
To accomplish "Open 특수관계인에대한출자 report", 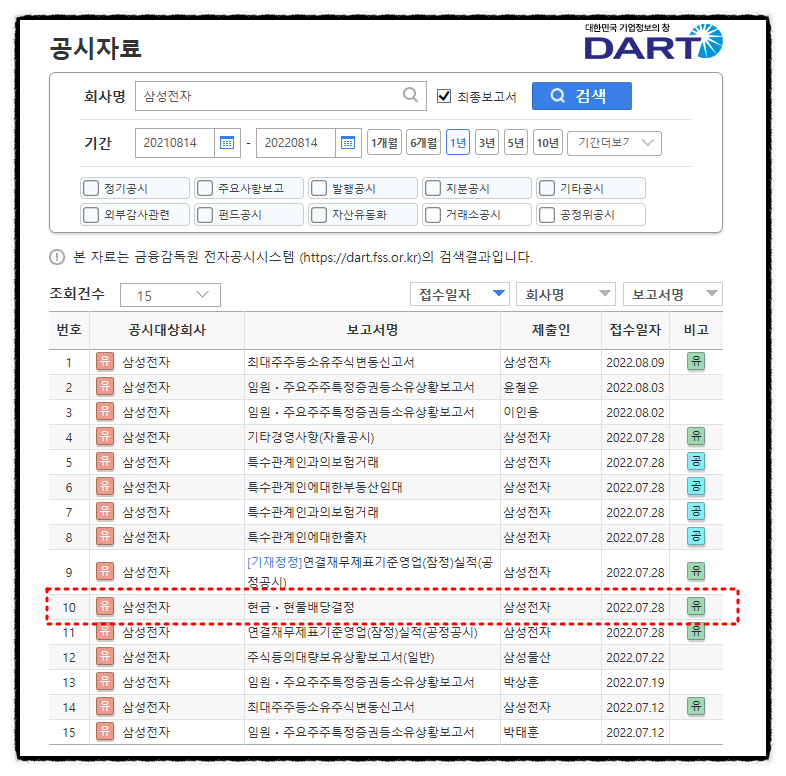I will pos(307,537).
